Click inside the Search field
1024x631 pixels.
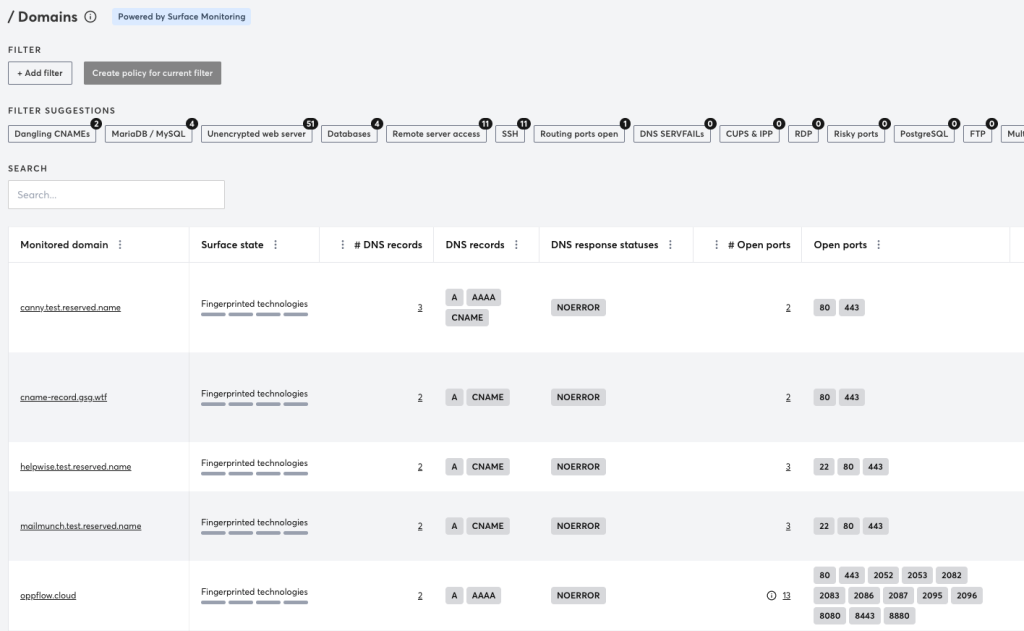tap(115, 194)
